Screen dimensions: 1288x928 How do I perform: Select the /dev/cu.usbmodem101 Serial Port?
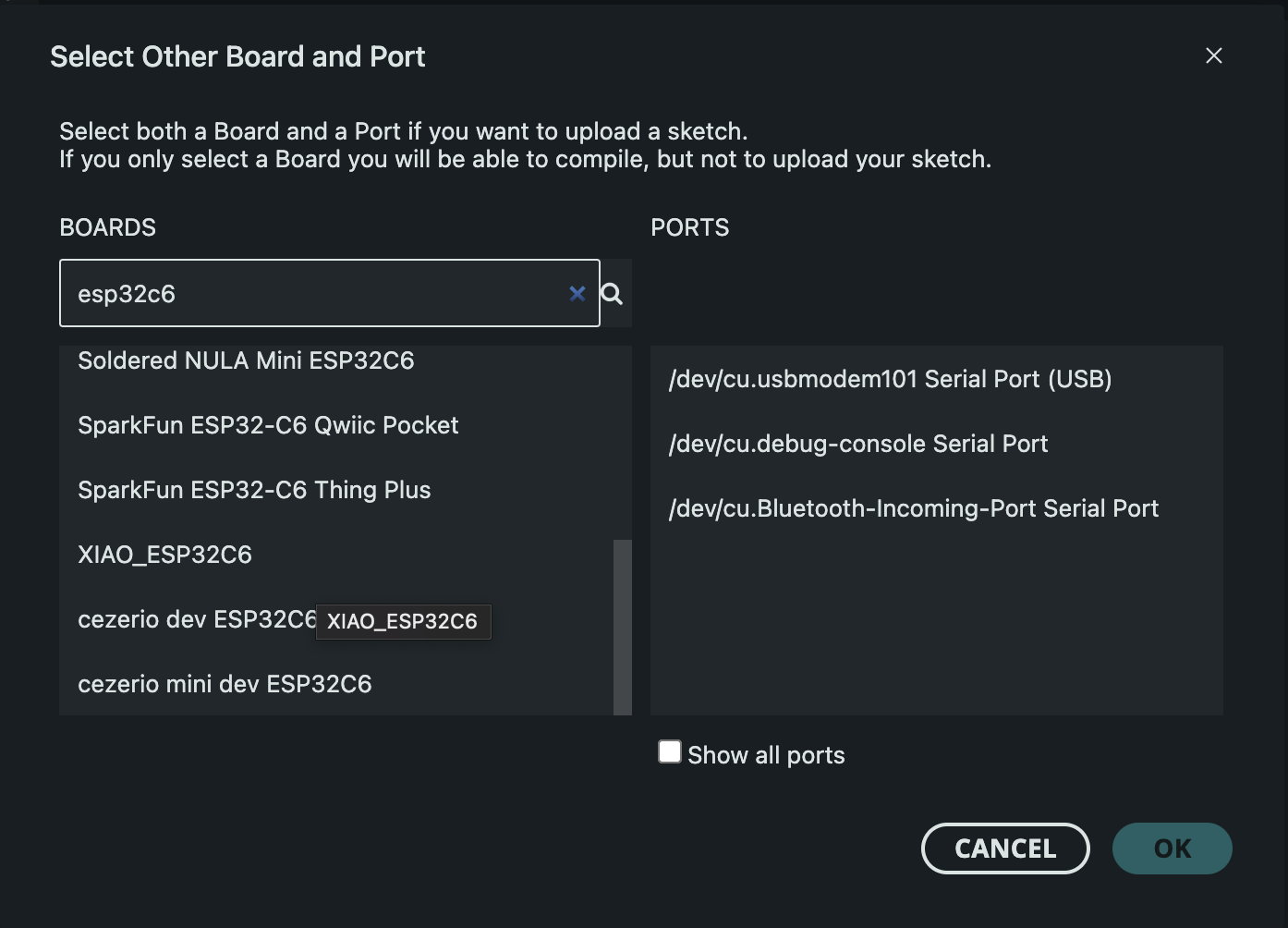click(x=891, y=378)
